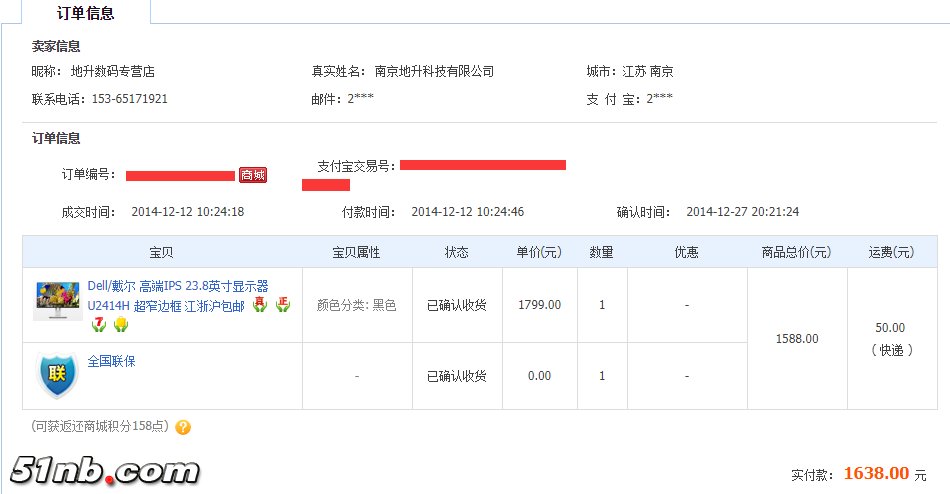
Task: Click the 真 authentic guarantee icon
Action: pyautogui.click(x=260, y=304)
